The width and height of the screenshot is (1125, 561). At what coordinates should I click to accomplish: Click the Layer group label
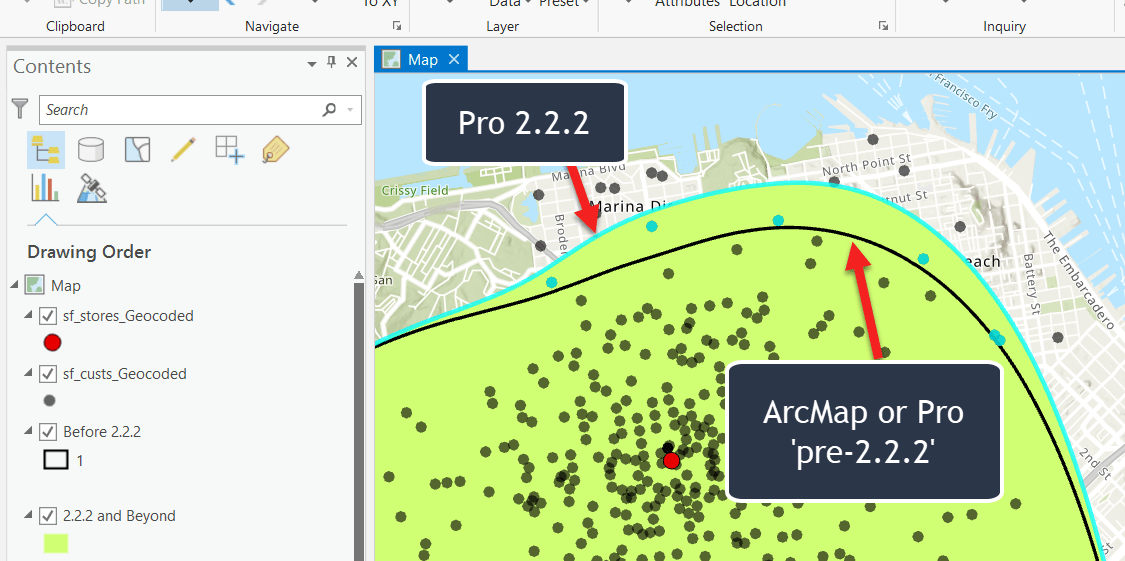(502, 27)
